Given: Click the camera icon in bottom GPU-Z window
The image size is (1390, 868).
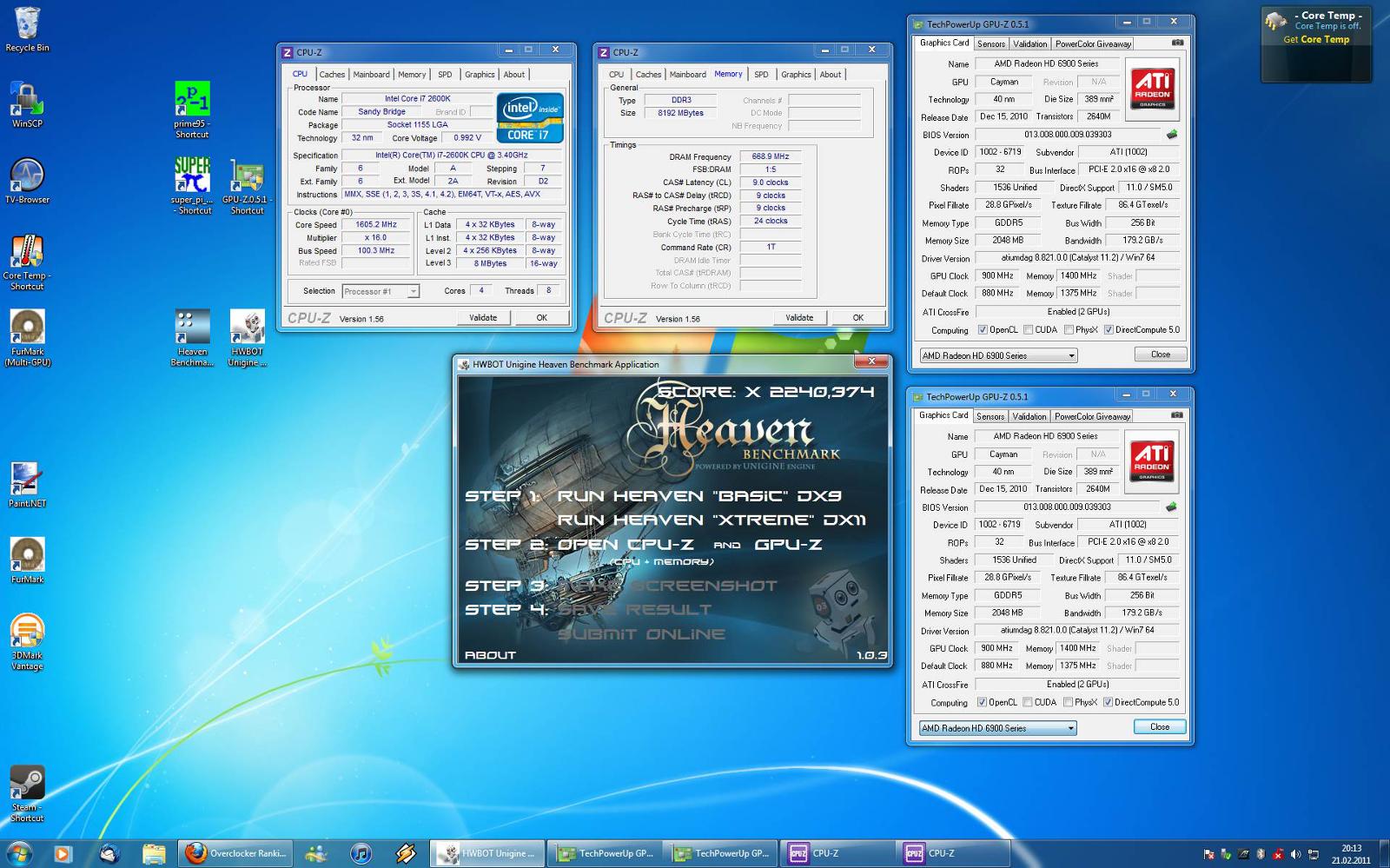Looking at the screenshot, I should [1176, 415].
